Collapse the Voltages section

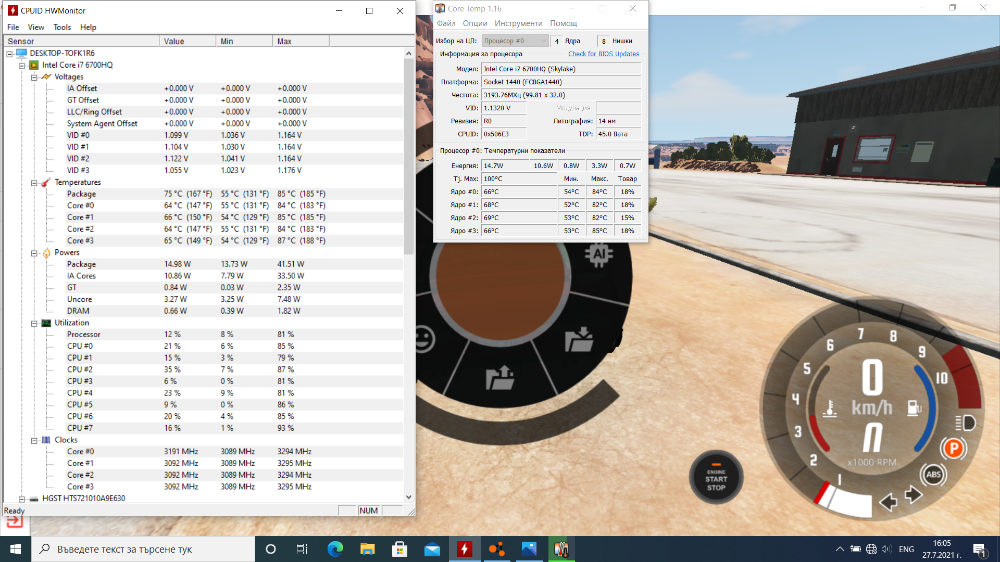click(34, 77)
